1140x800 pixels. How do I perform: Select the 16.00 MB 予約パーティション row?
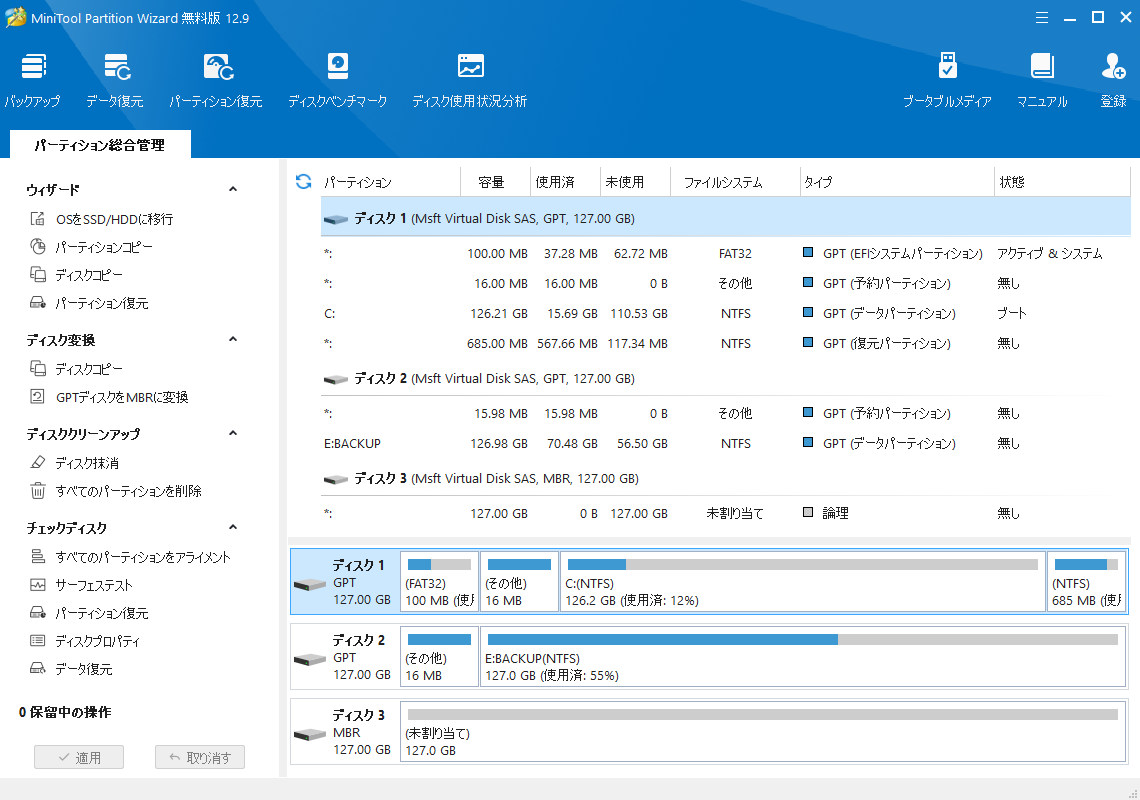click(x=726, y=284)
